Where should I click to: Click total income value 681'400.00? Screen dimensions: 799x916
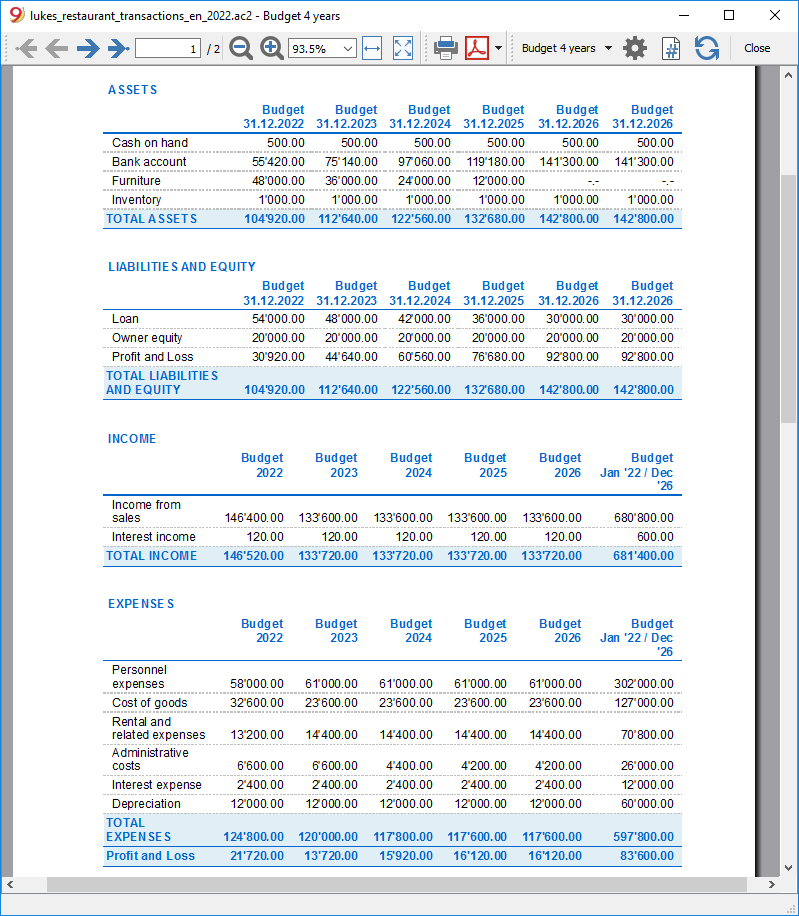tap(643, 556)
